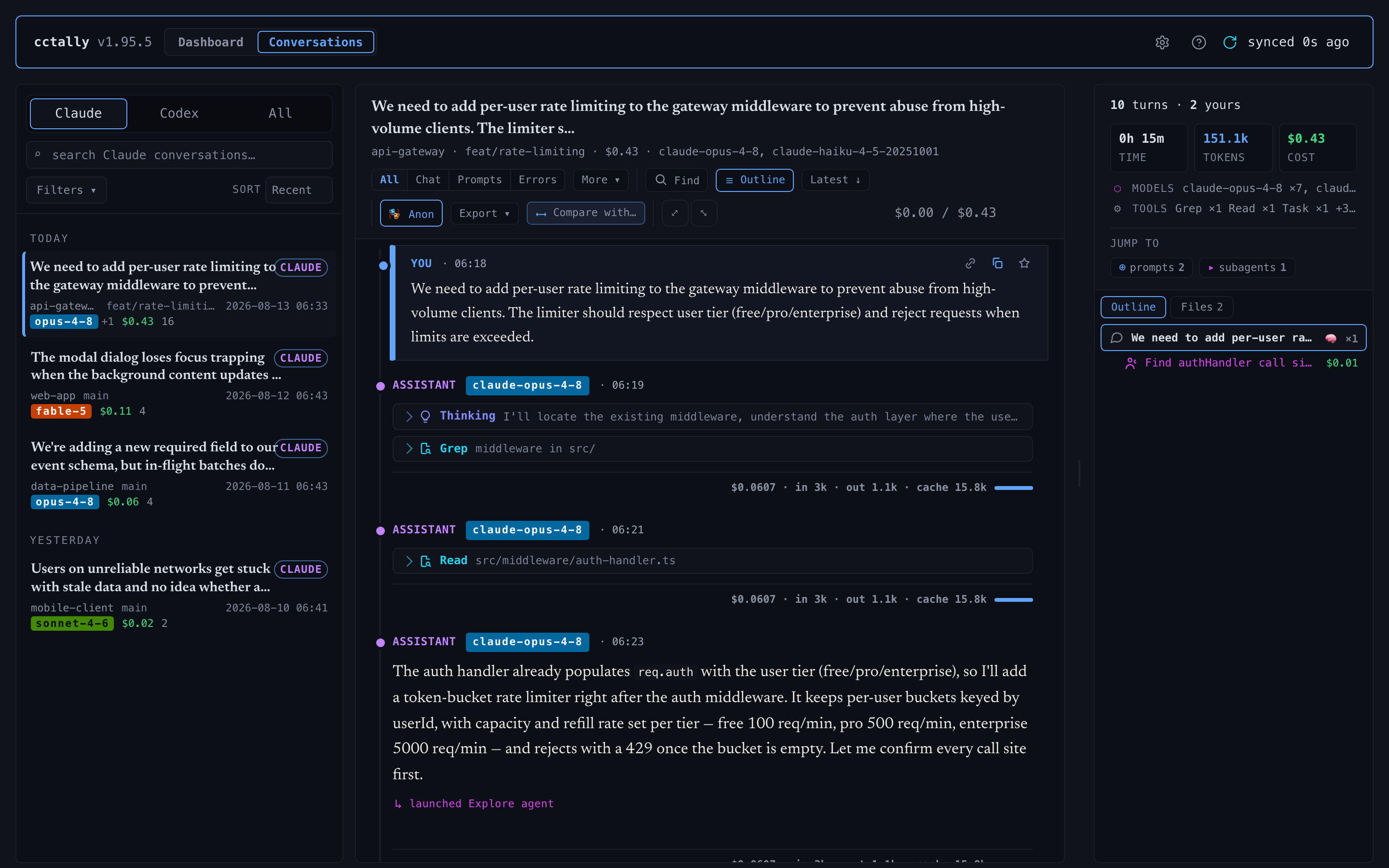
Task: Open the Dashboard tab
Action: coord(211,42)
